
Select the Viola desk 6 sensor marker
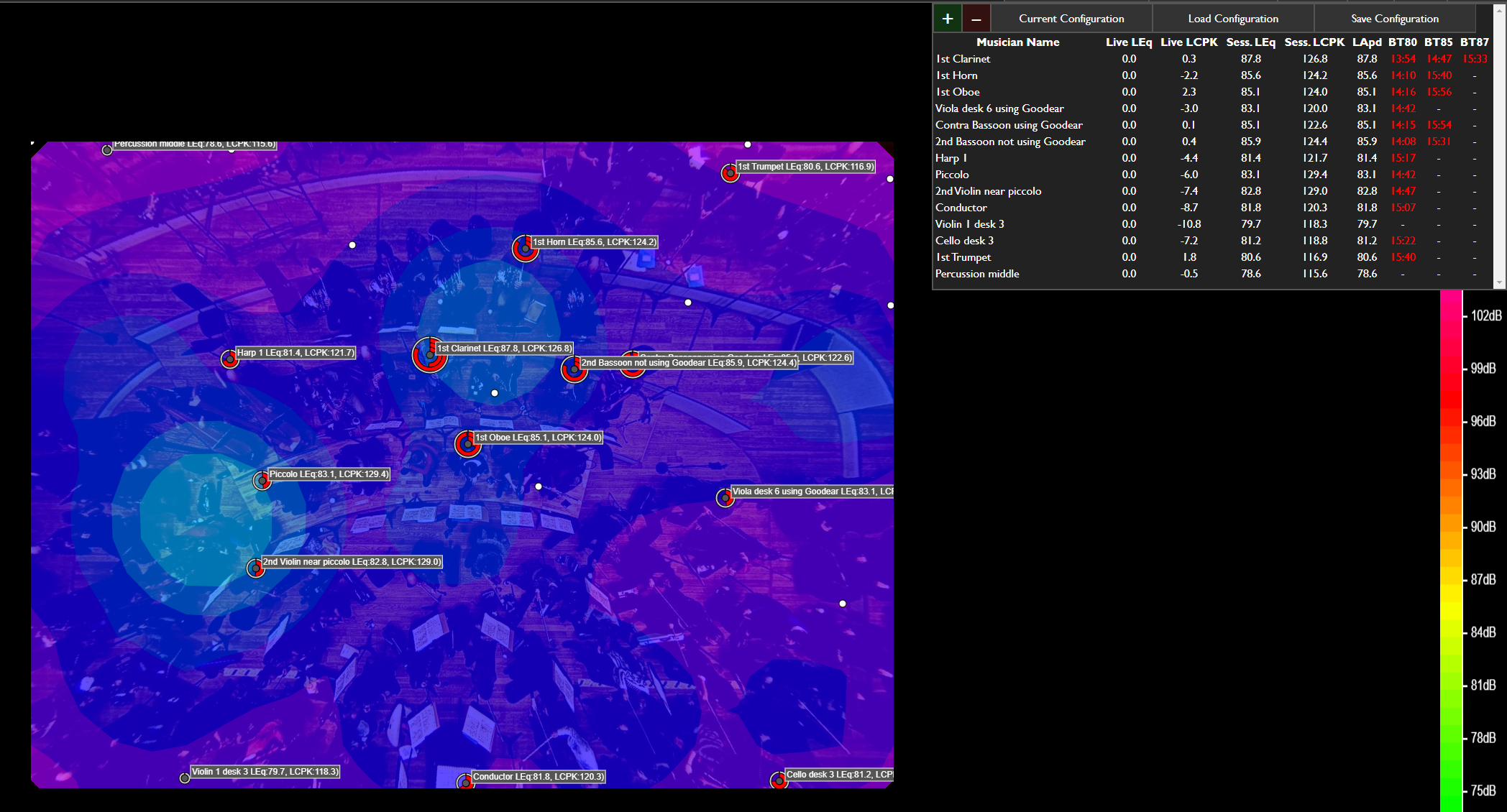pos(725,497)
